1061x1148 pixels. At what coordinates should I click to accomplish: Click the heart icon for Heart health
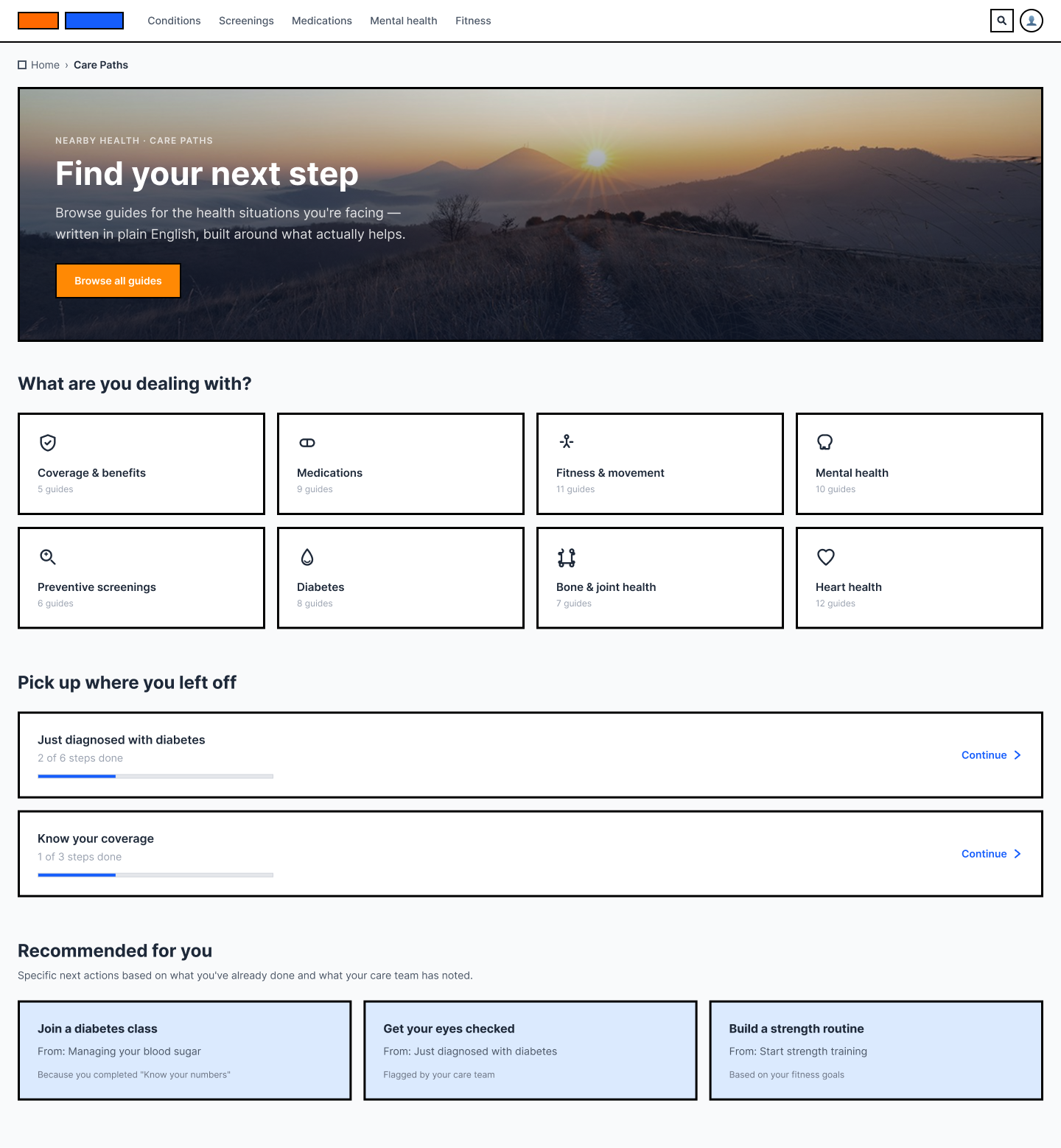pos(826,556)
